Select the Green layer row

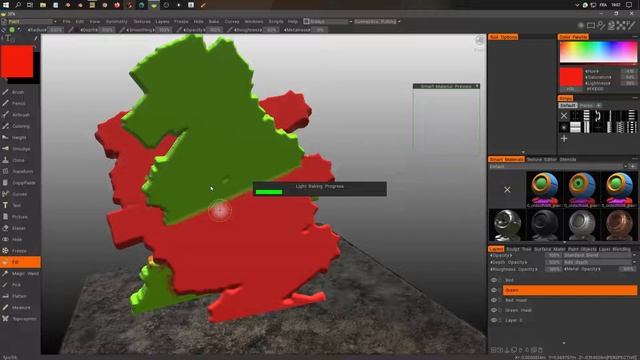click(x=570, y=290)
